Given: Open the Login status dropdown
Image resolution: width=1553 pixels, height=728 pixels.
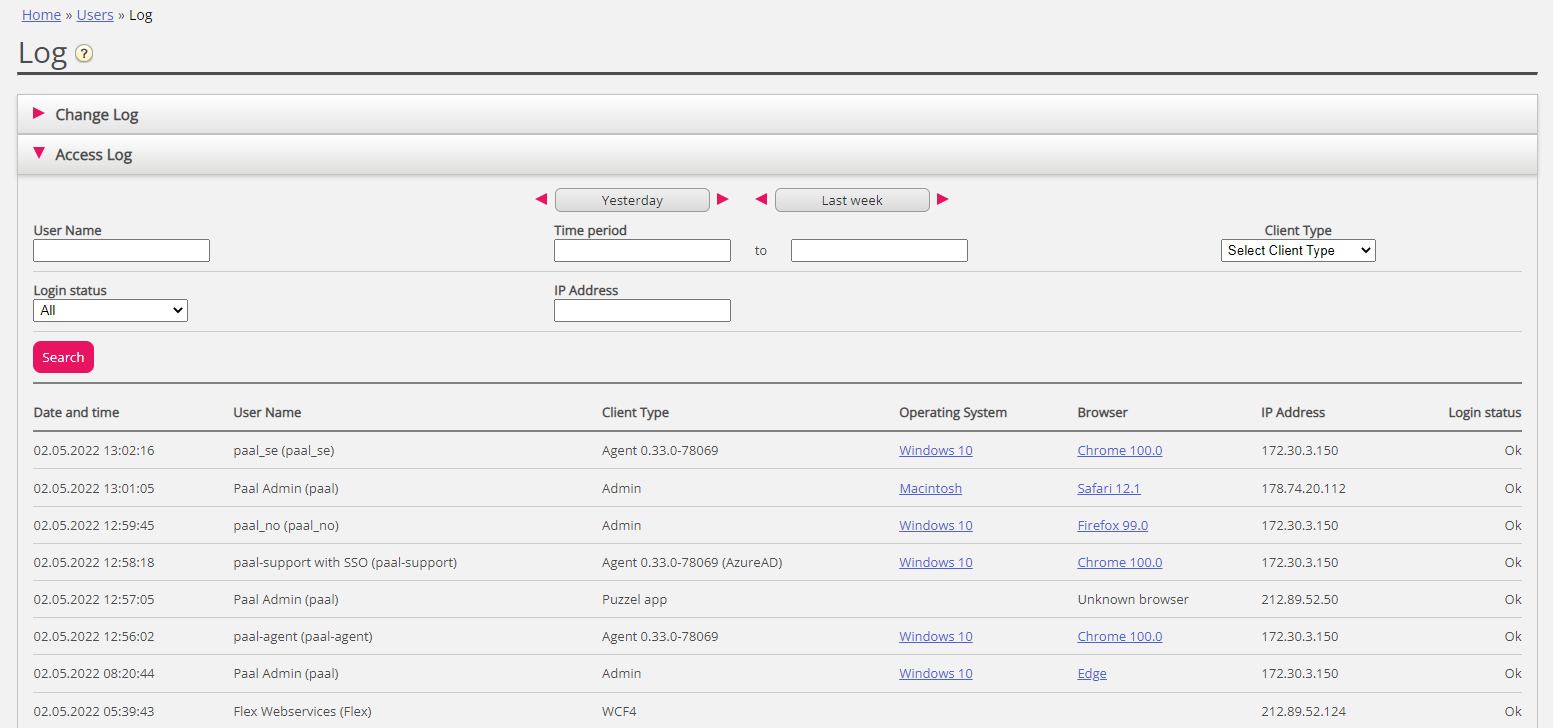Looking at the screenshot, I should (110, 311).
